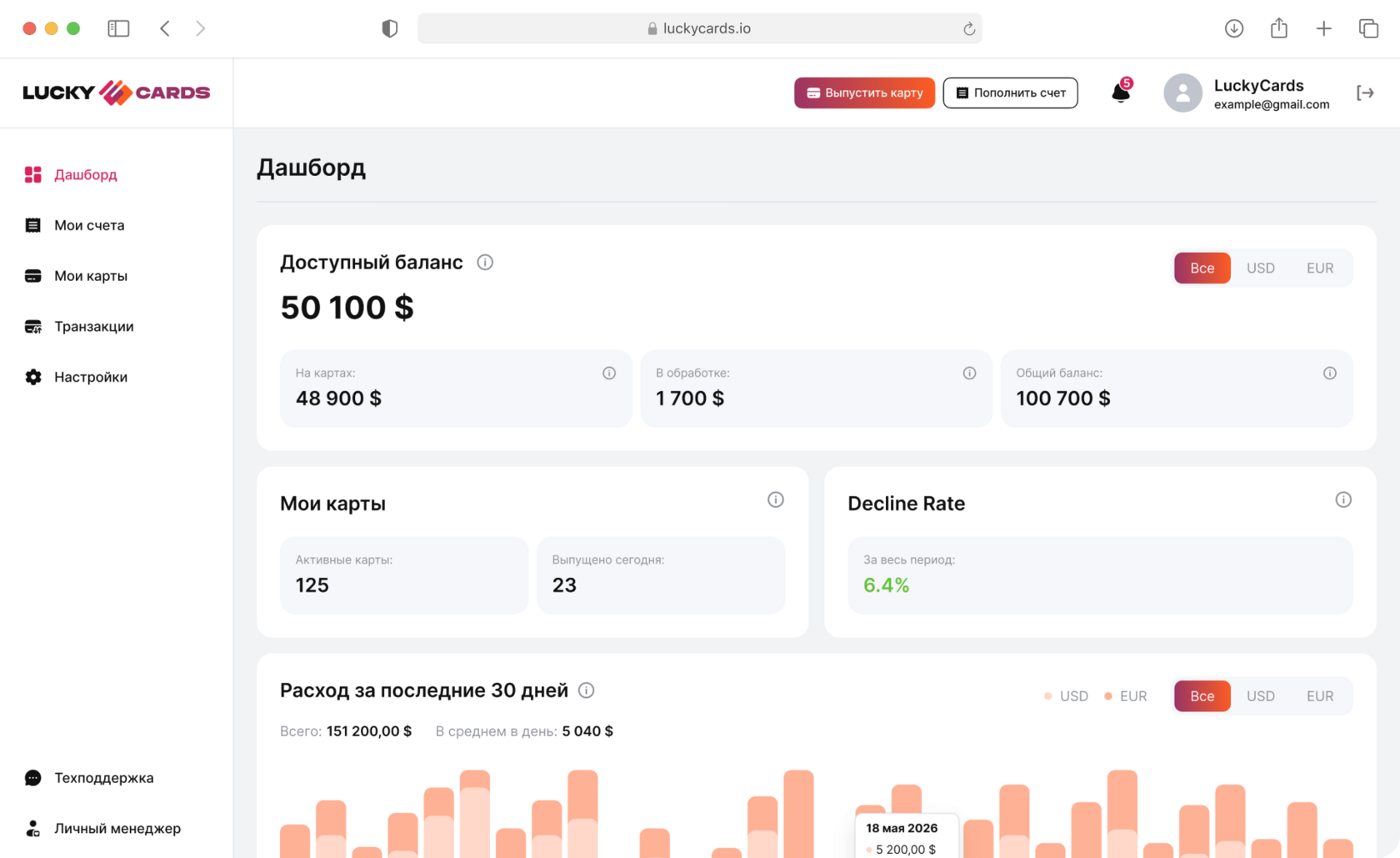Click the browser share icon
This screenshot has width=1400, height=858.
point(1279,28)
